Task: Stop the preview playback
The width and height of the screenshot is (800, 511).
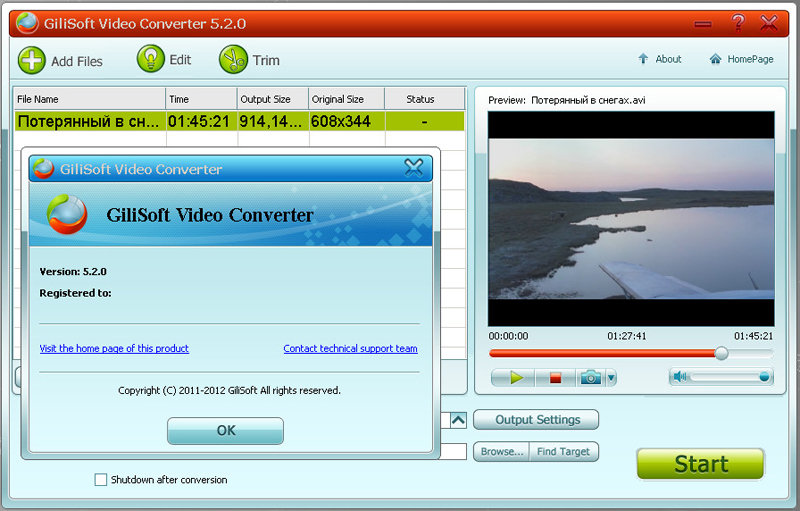Action: click(x=556, y=378)
